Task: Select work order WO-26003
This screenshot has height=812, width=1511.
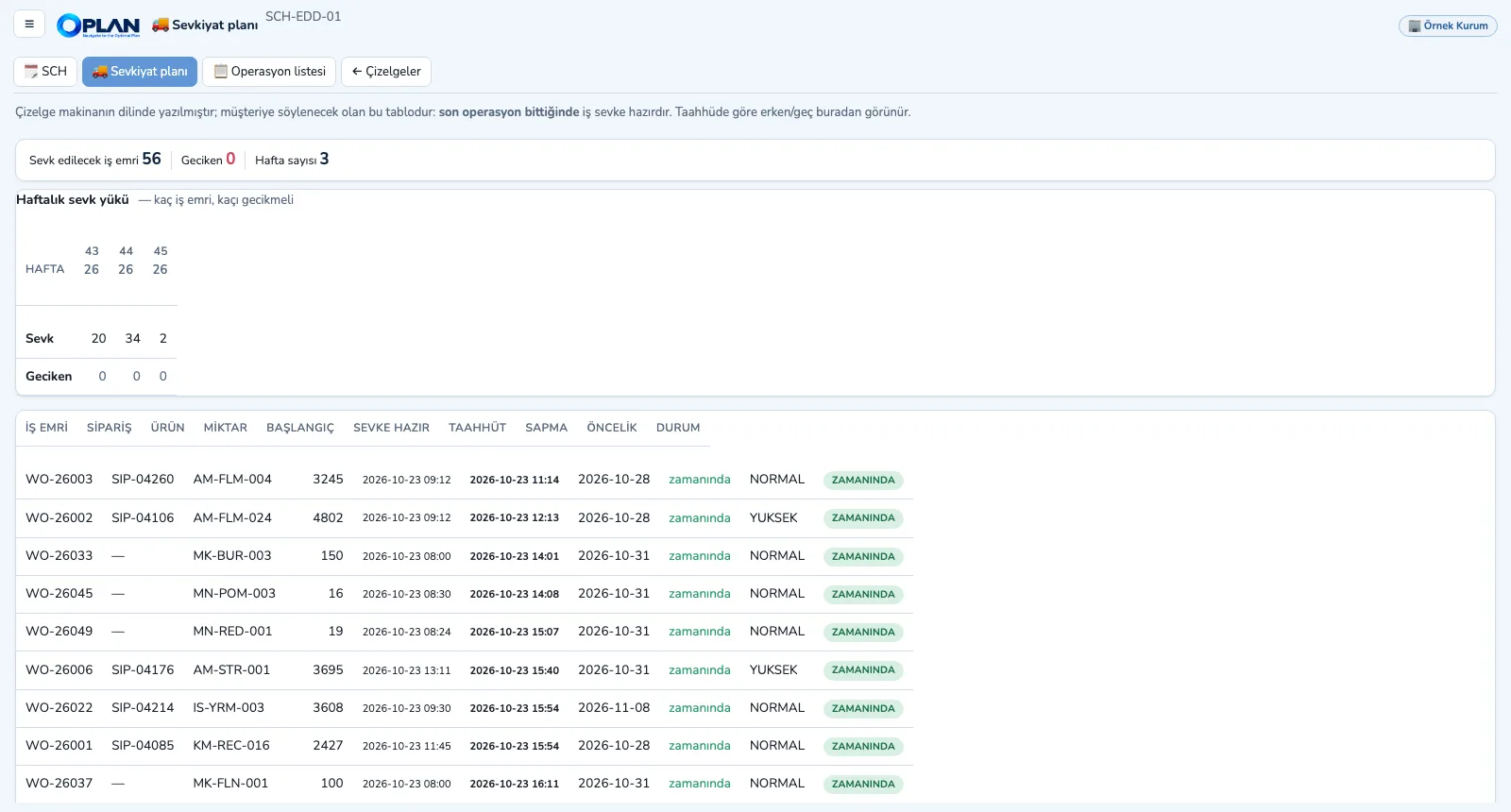Action: (x=59, y=480)
